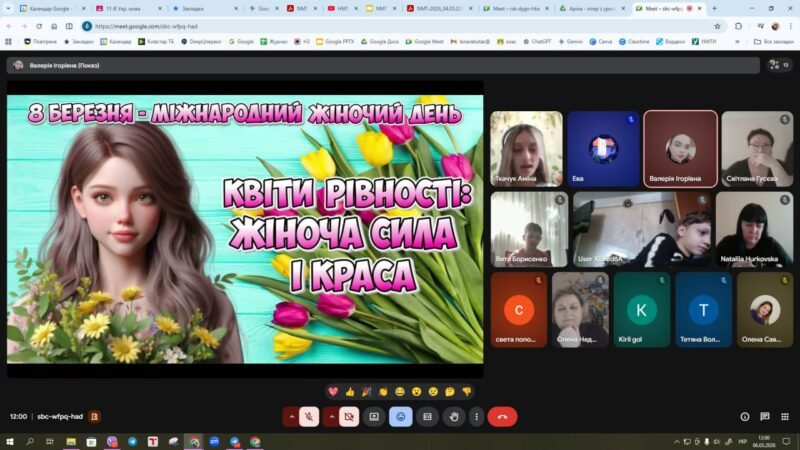Open the three-dot more options menu
800x450 pixels.
pyautogui.click(x=476, y=416)
